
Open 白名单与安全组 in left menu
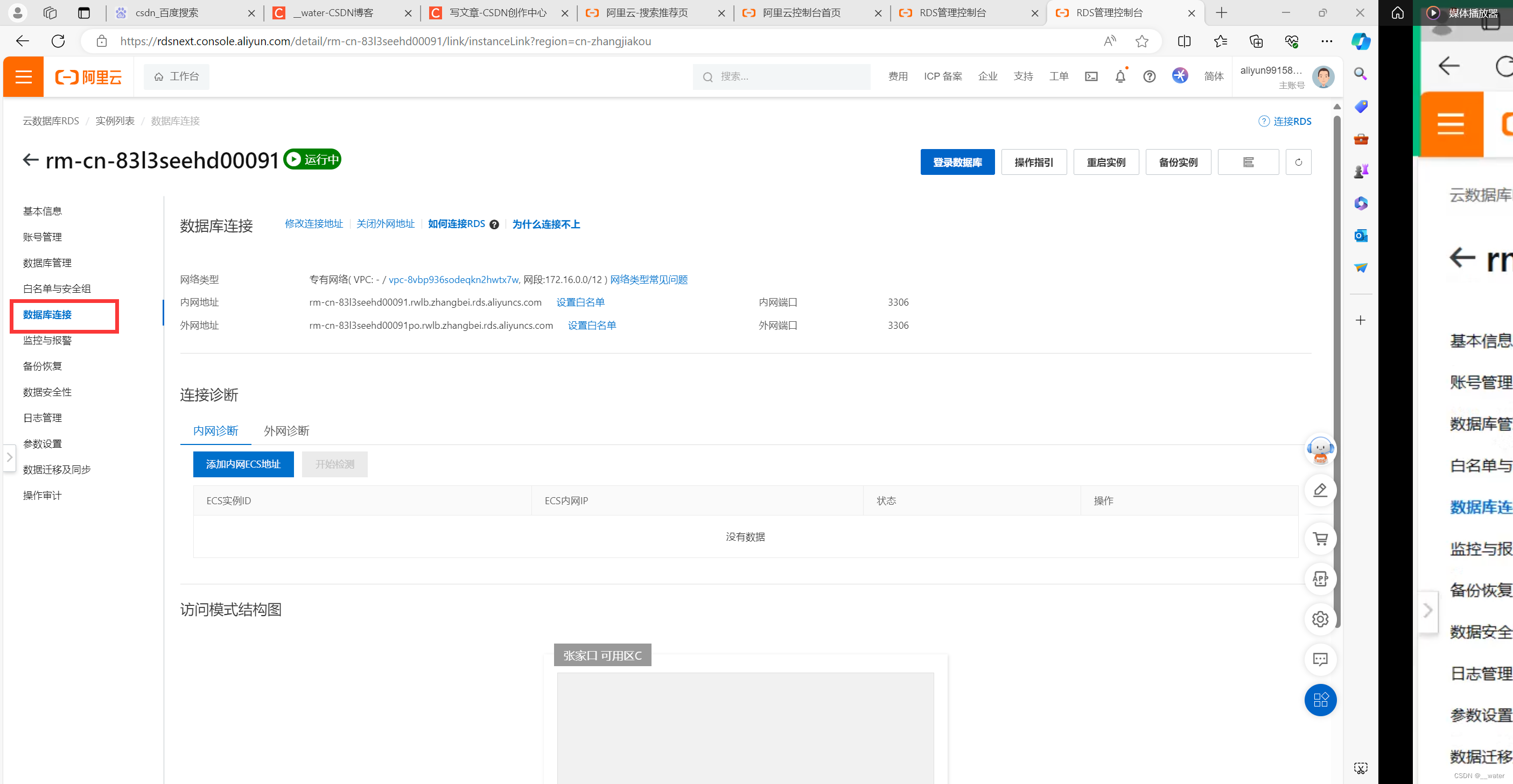[57, 289]
